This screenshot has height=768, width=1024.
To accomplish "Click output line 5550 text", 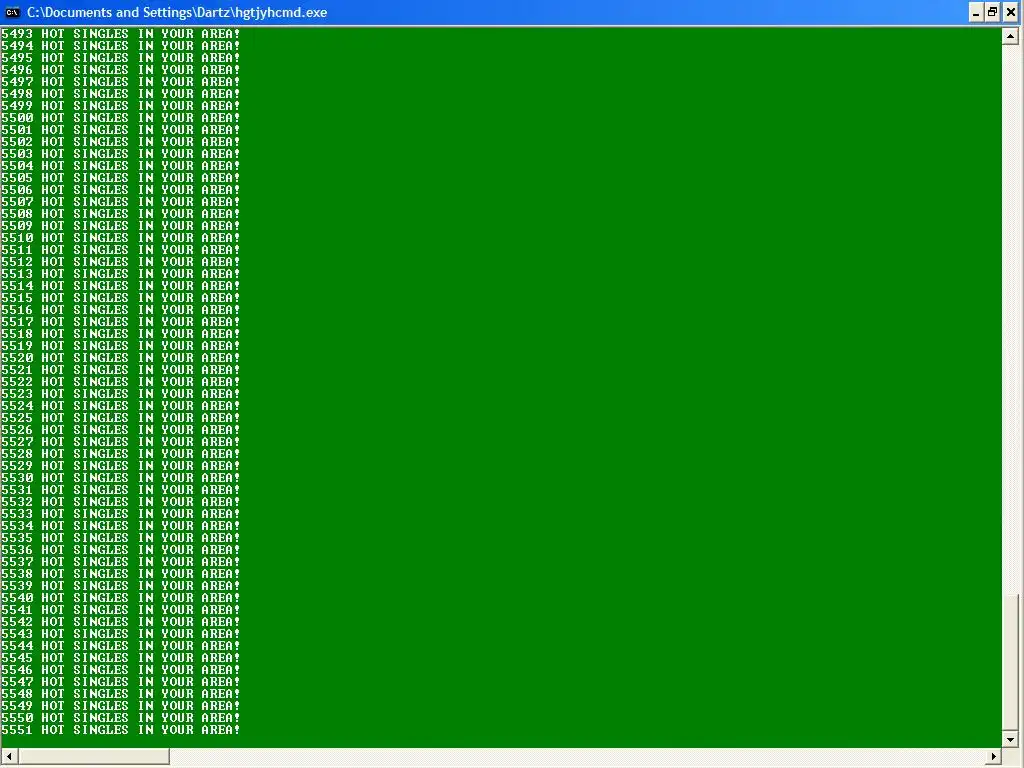I will point(120,718).
